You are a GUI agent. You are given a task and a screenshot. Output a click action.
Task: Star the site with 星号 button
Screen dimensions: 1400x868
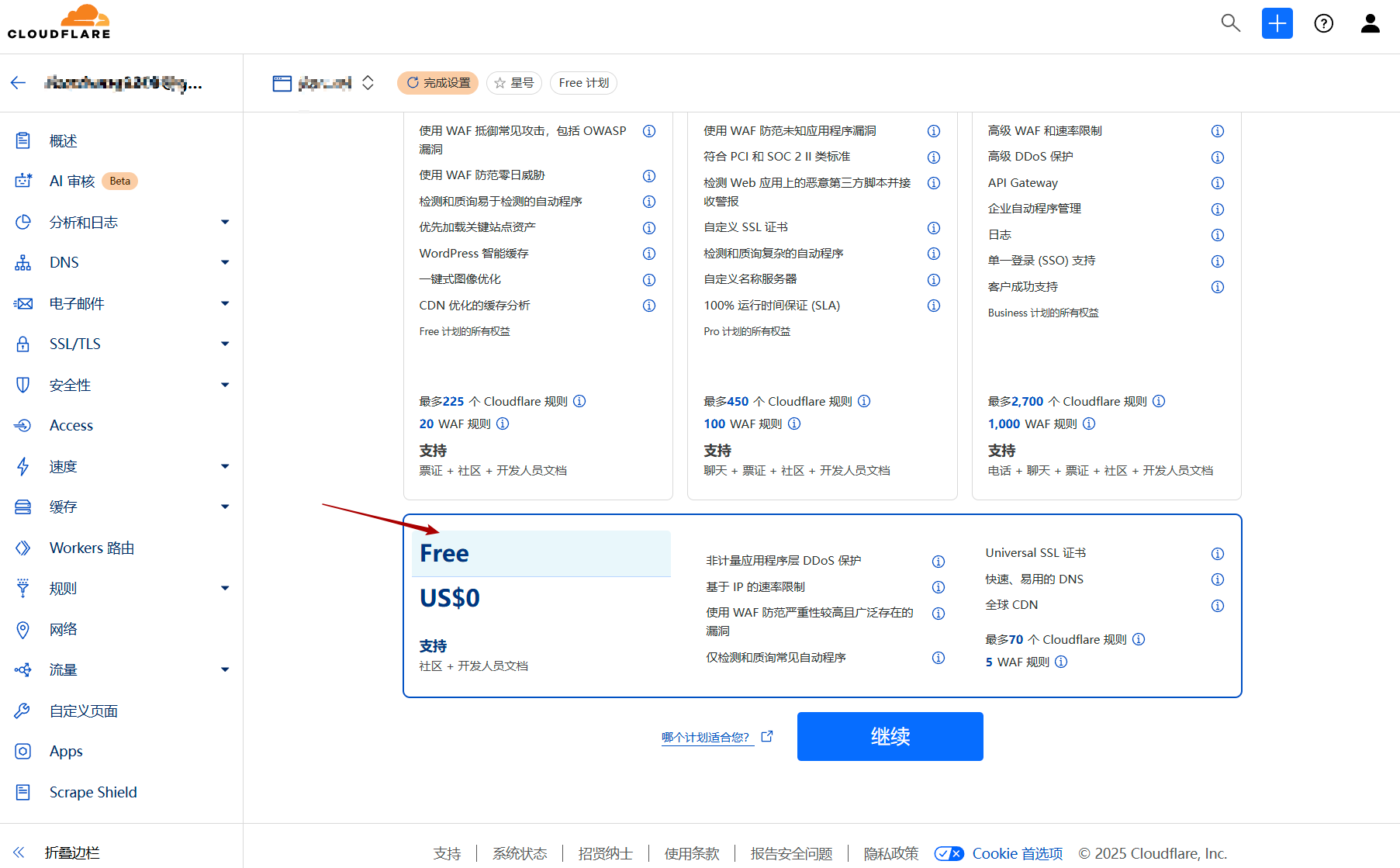[513, 83]
